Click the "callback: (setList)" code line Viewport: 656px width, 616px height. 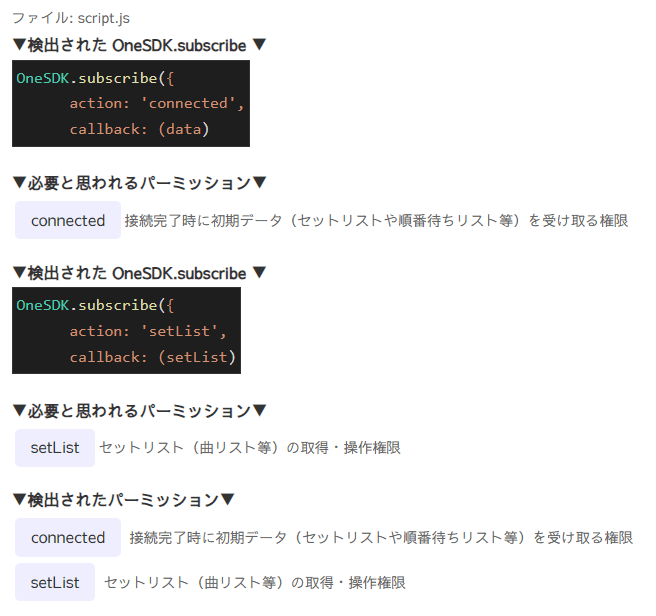click(153, 357)
